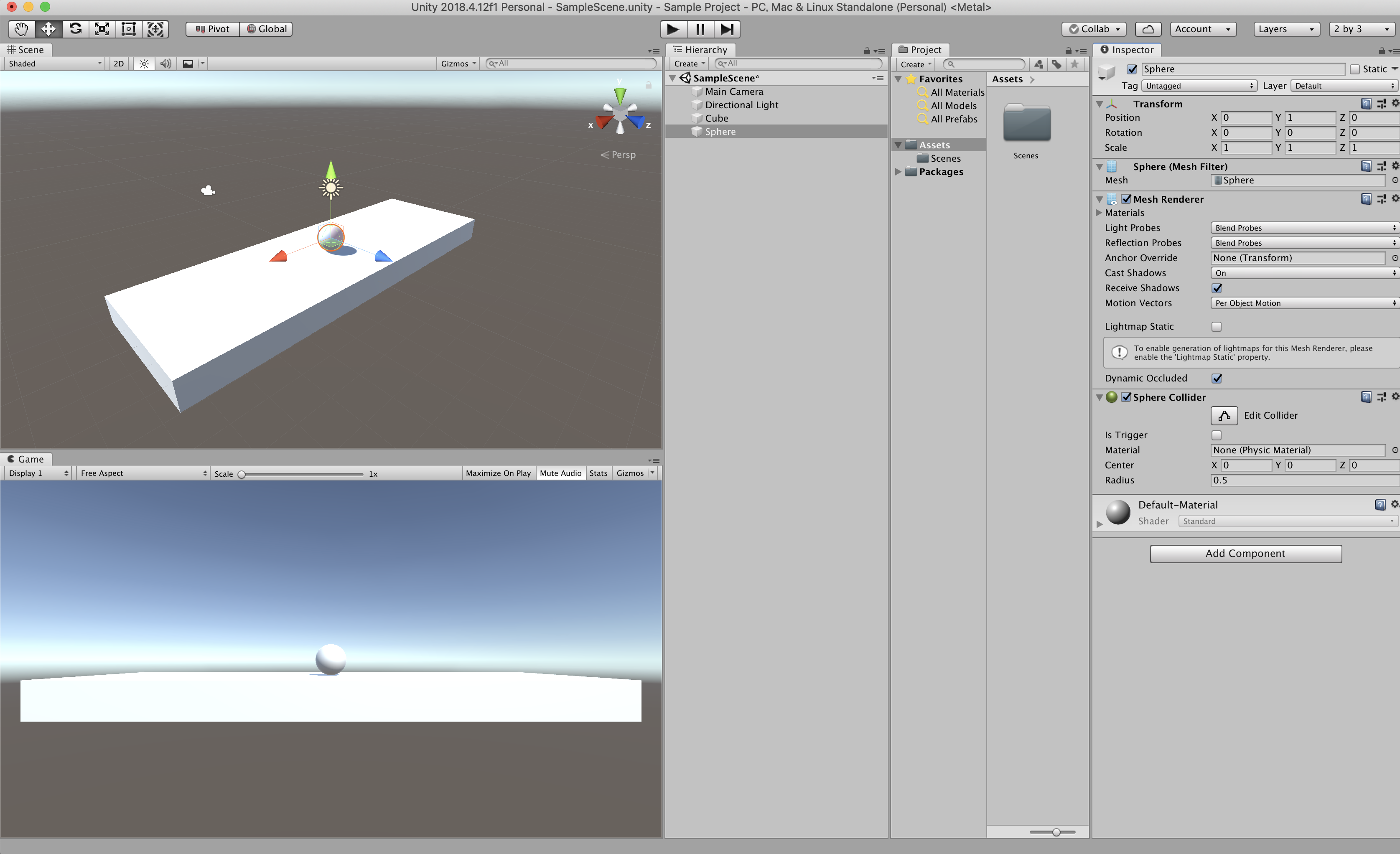The image size is (1400, 854).
Task: Select Sphere object in Hierarchy panel
Action: (x=720, y=131)
